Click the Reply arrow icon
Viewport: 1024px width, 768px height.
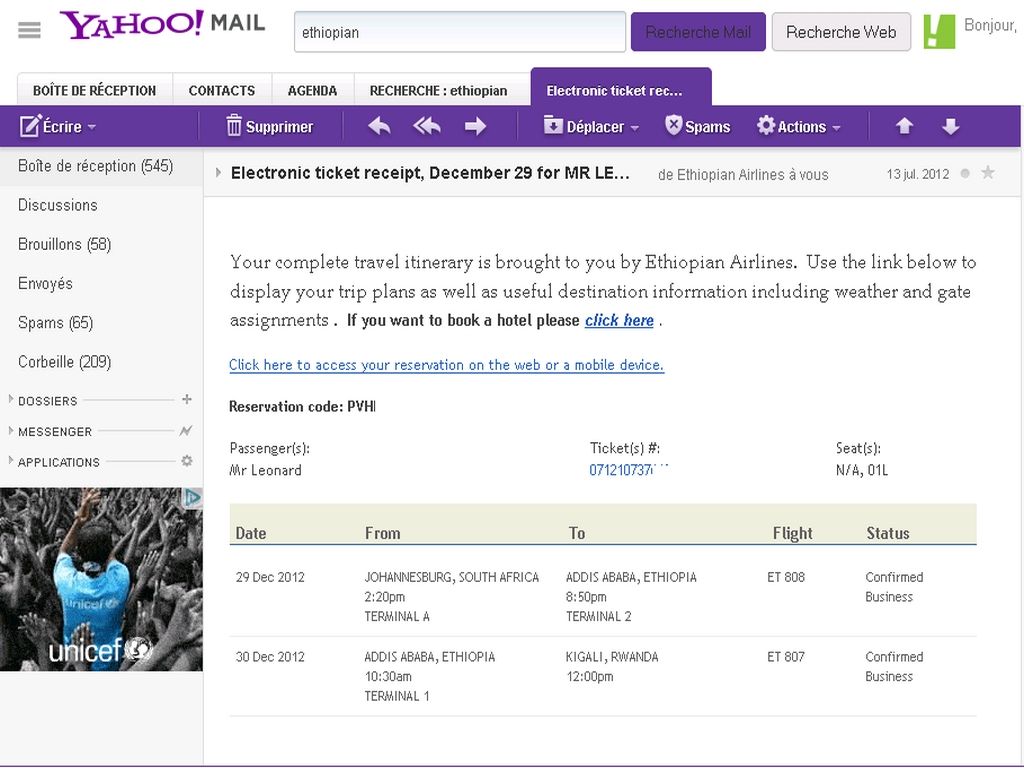click(x=379, y=126)
